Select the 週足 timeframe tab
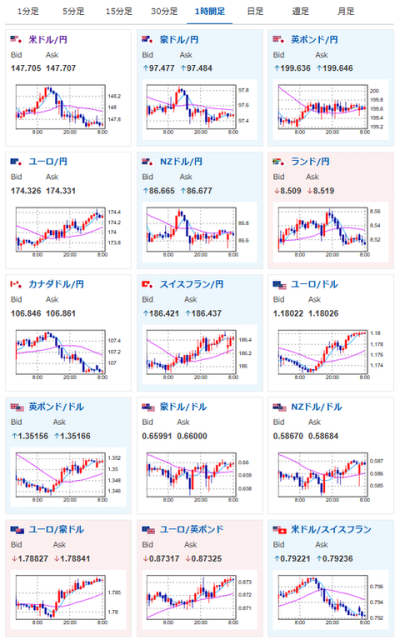This screenshot has height=640, width=400. tap(301, 11)
